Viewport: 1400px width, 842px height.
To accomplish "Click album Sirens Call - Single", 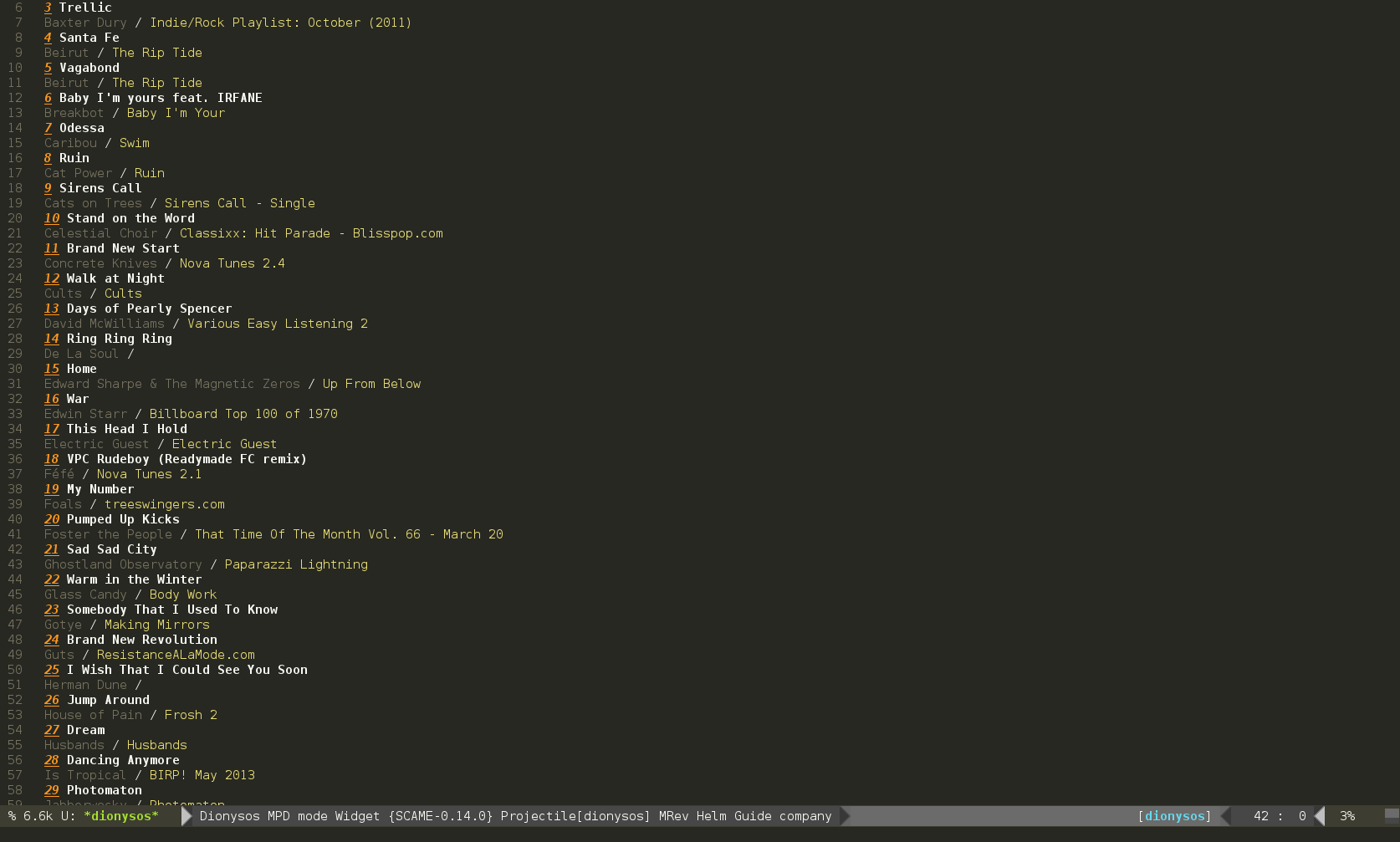I will (240, 203).
